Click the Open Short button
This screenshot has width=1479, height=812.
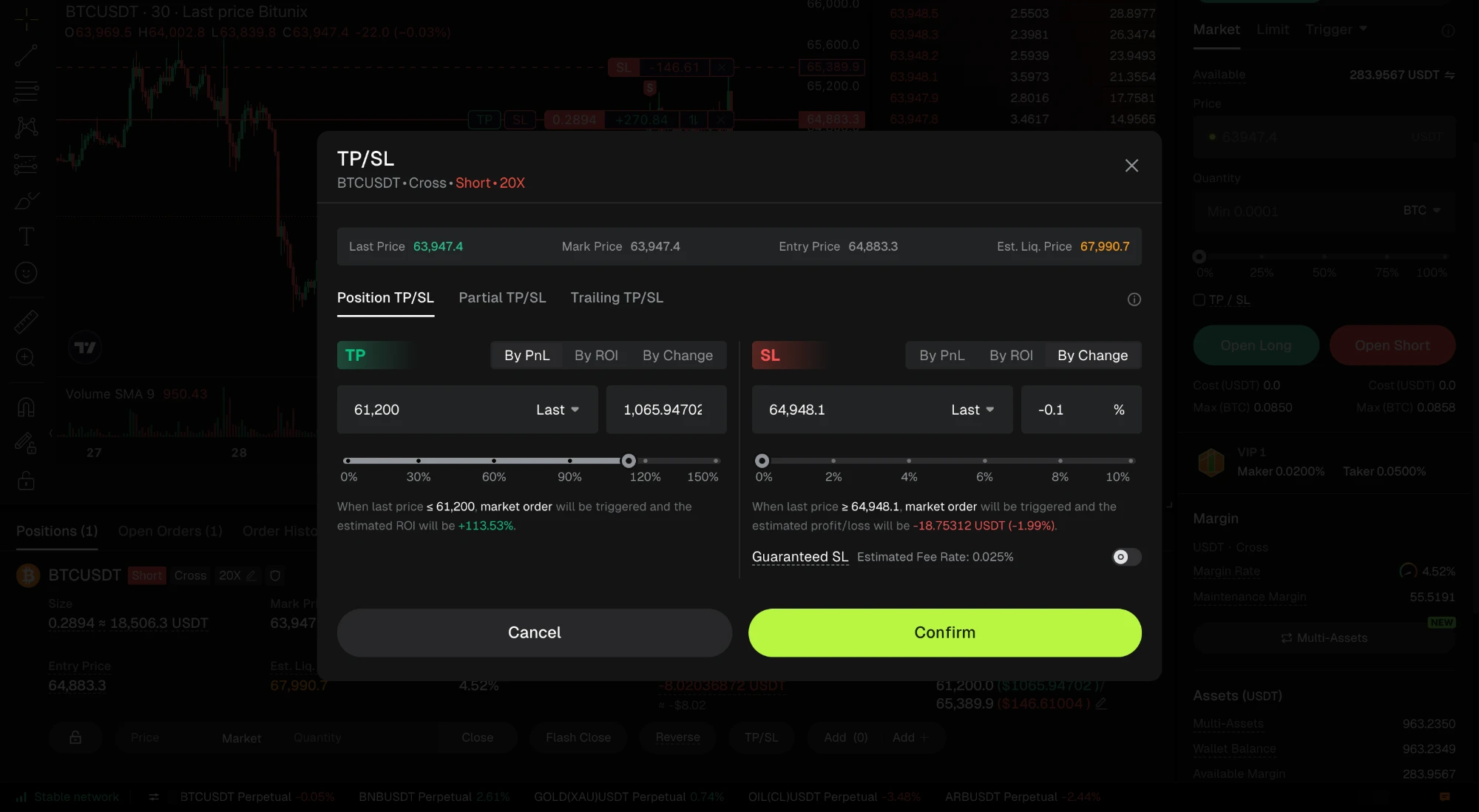coord(1392,345)
